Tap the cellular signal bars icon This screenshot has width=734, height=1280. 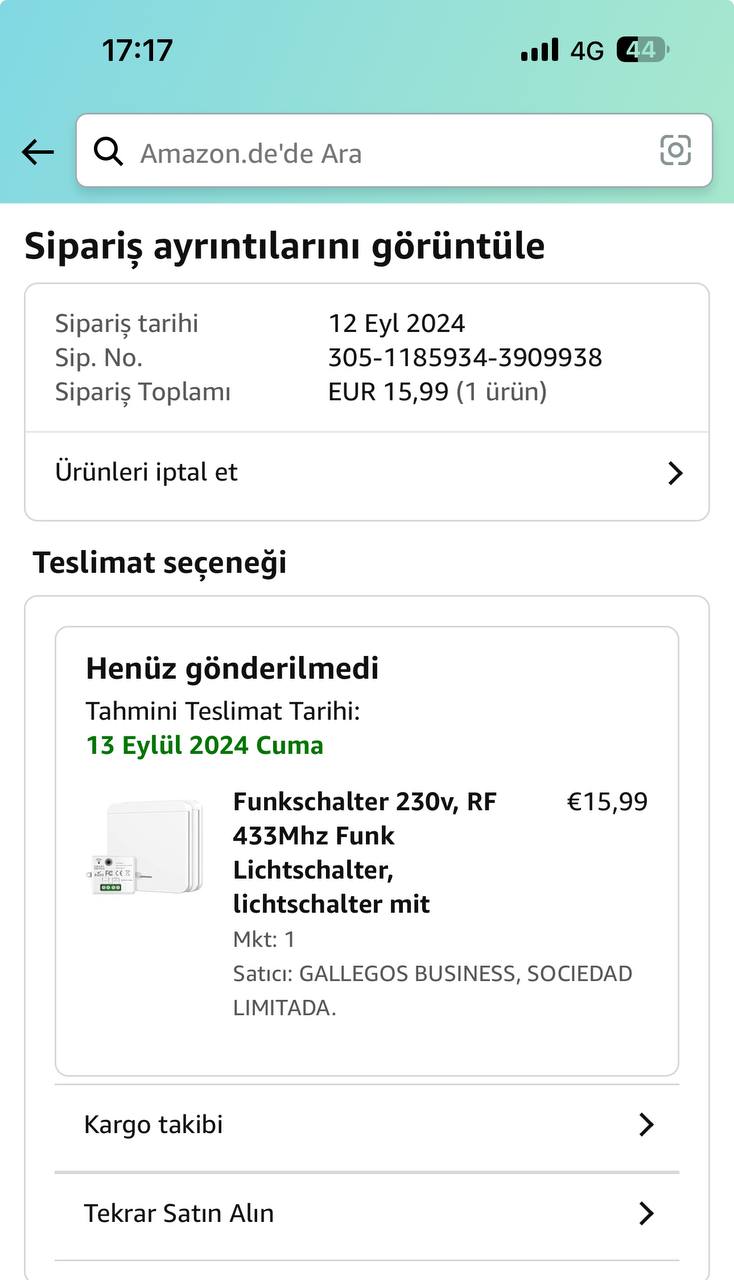540,50
